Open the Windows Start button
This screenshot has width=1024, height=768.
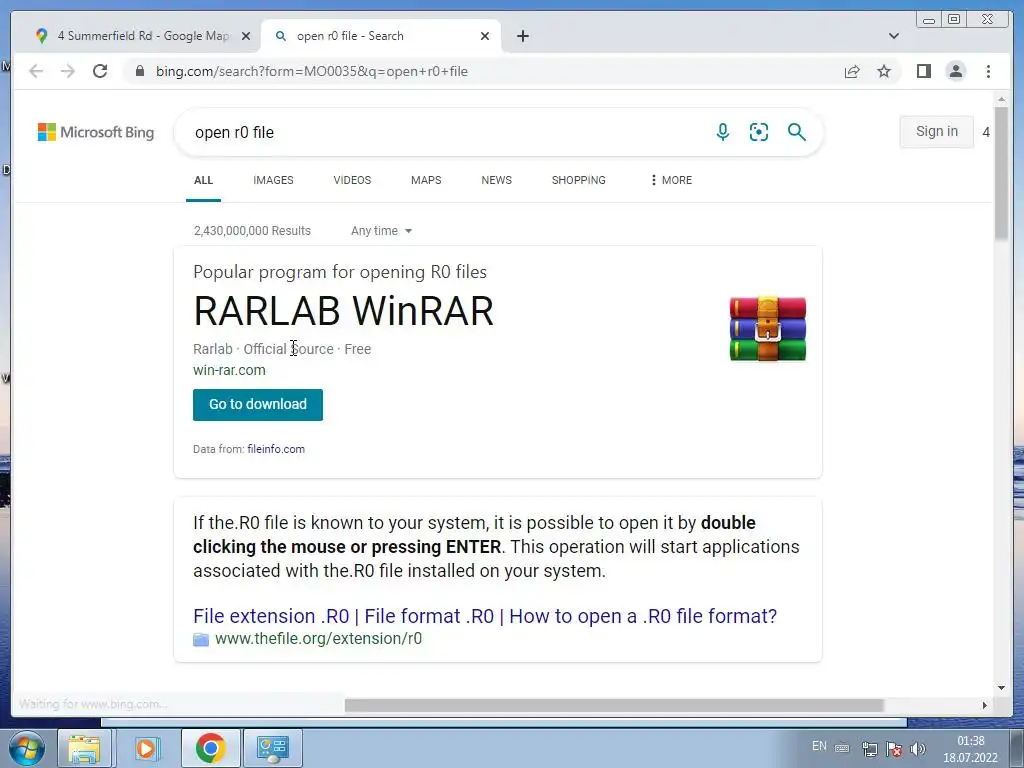tap(26, 748)
